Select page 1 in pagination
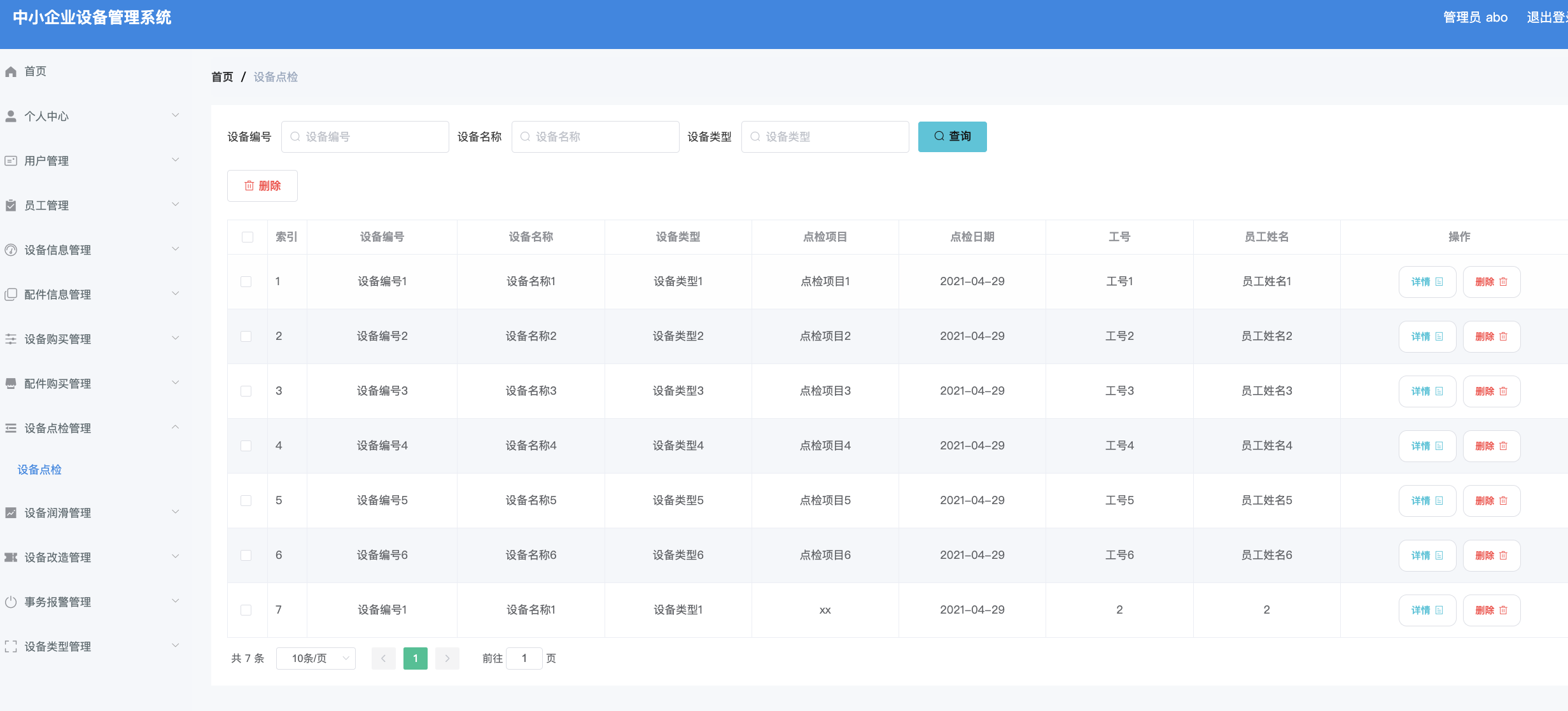 click(416, 658)
